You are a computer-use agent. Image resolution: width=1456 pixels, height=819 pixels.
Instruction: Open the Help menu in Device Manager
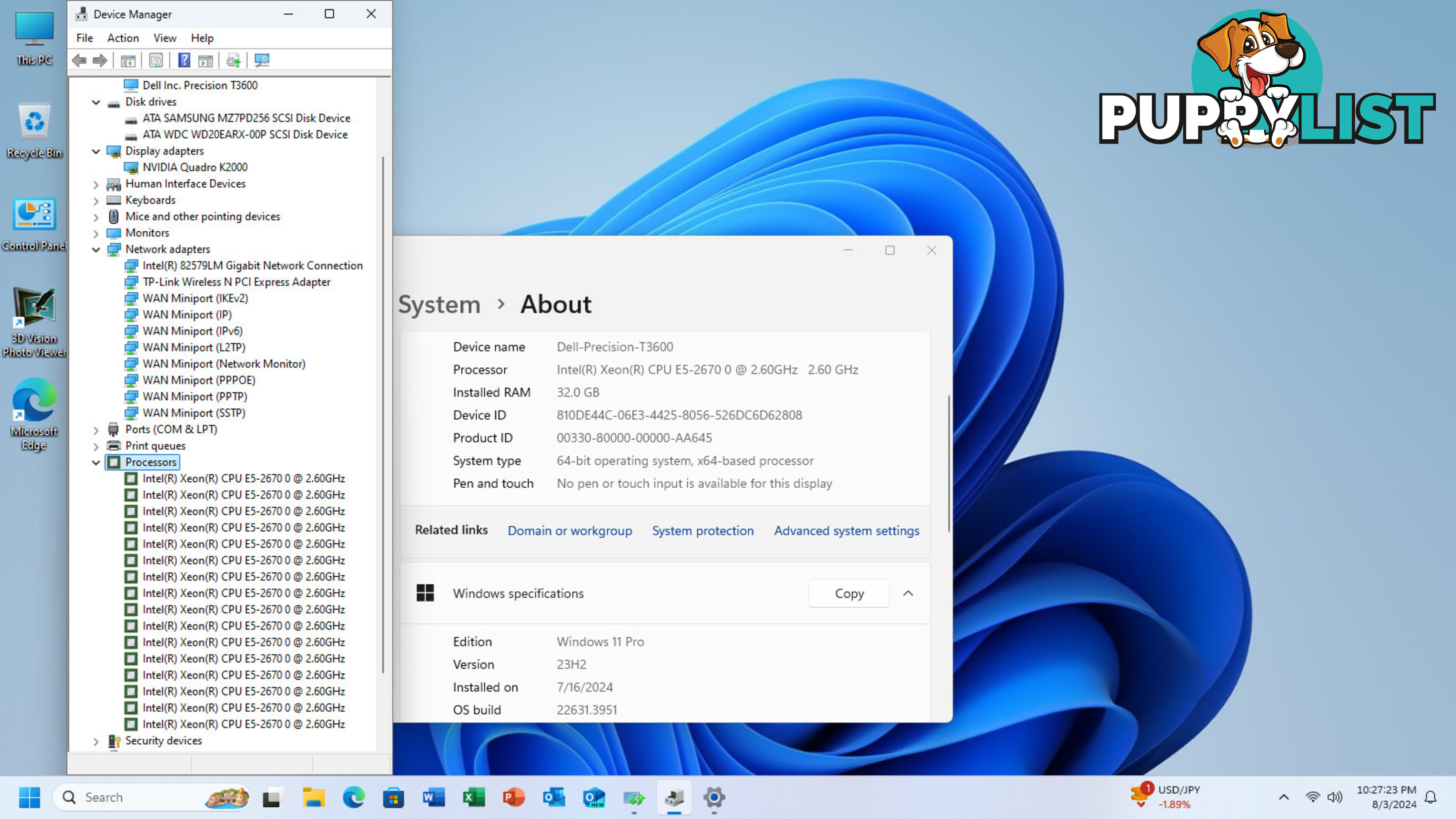tap(202, 38)
